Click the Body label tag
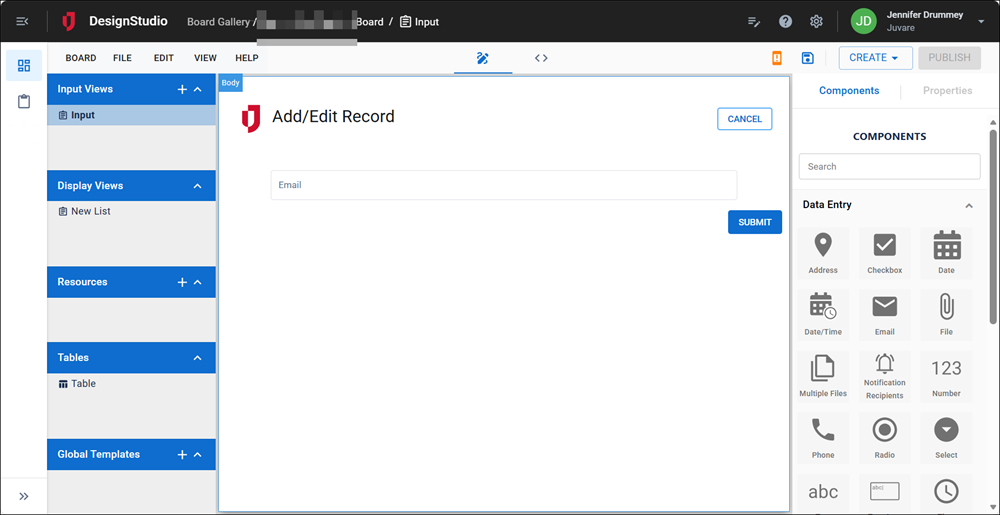 coord(231,83)
